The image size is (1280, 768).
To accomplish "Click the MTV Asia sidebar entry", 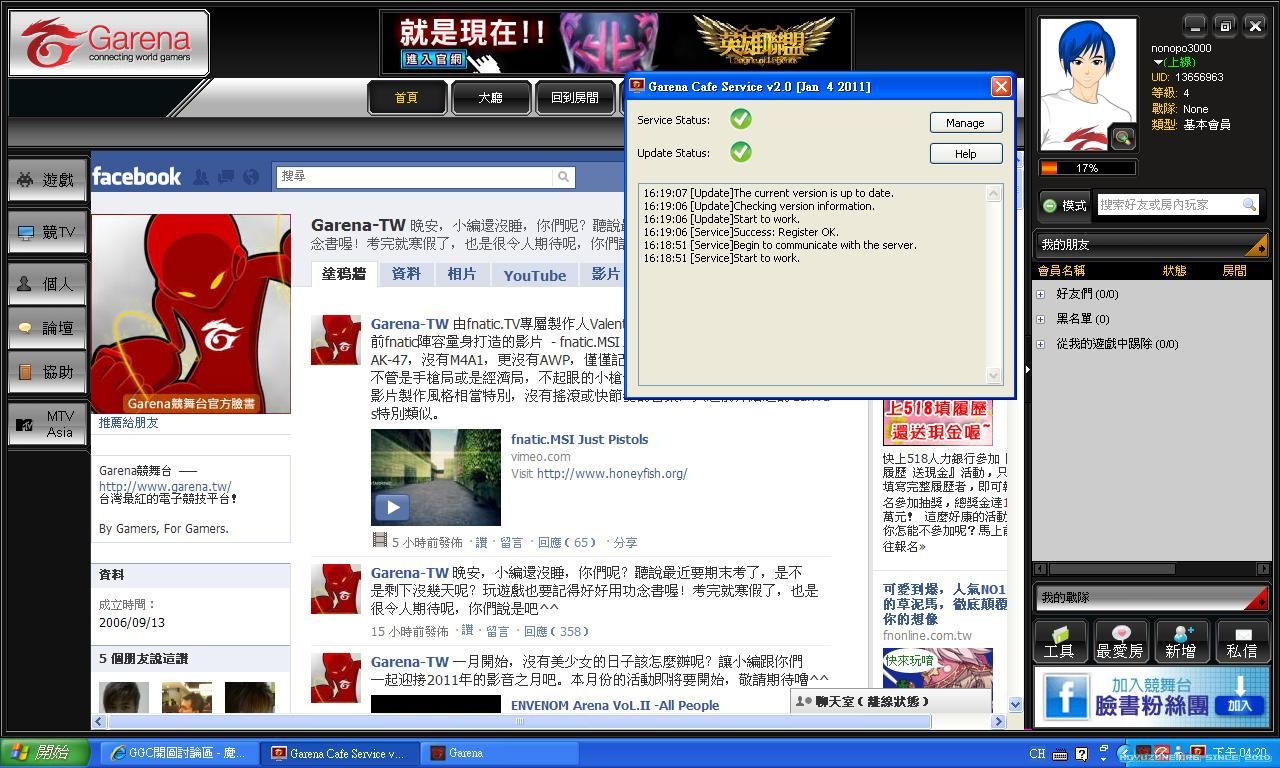I will point(46,424).
